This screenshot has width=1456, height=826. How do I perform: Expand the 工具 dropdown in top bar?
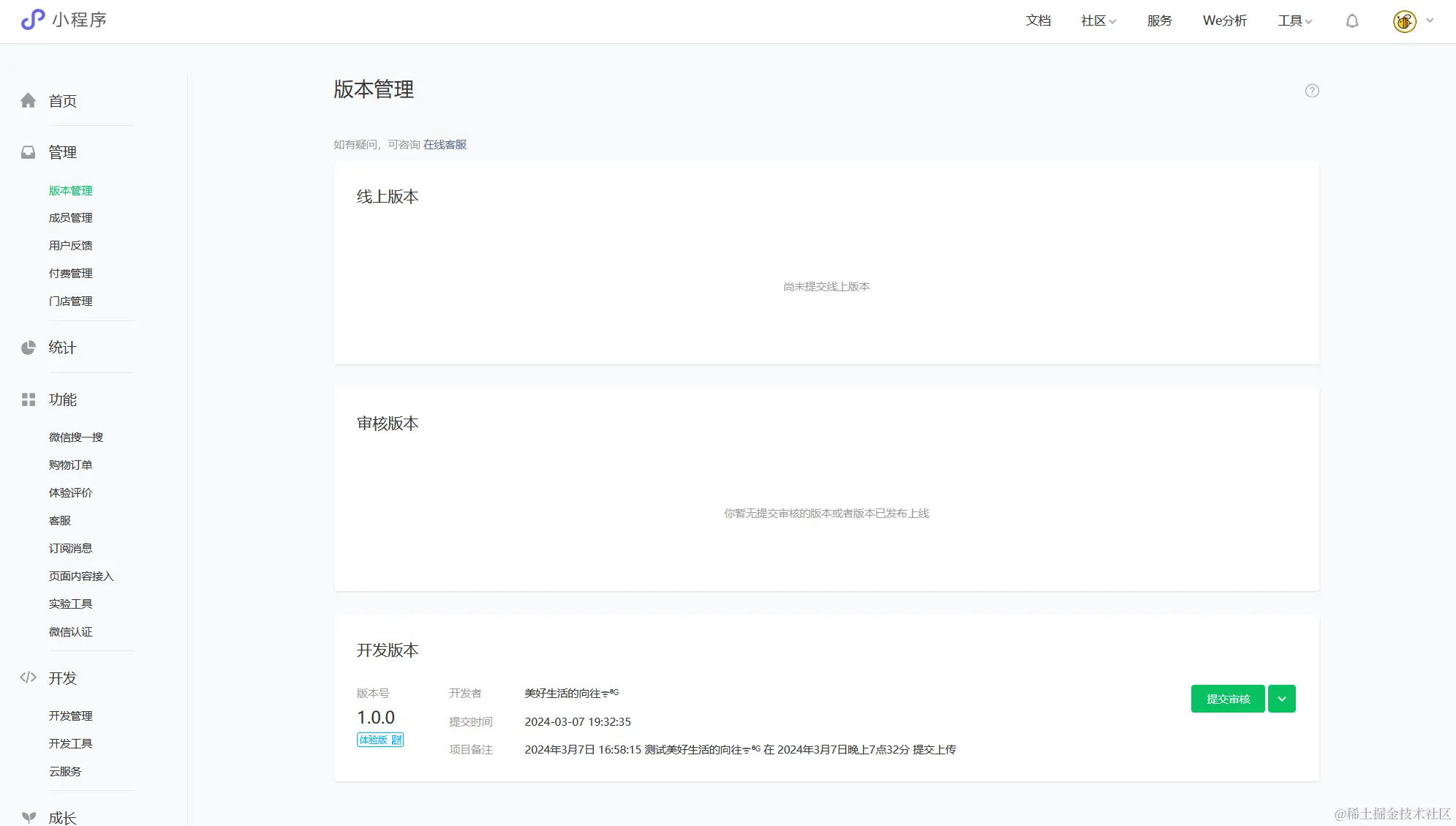tap(1293, 20)
